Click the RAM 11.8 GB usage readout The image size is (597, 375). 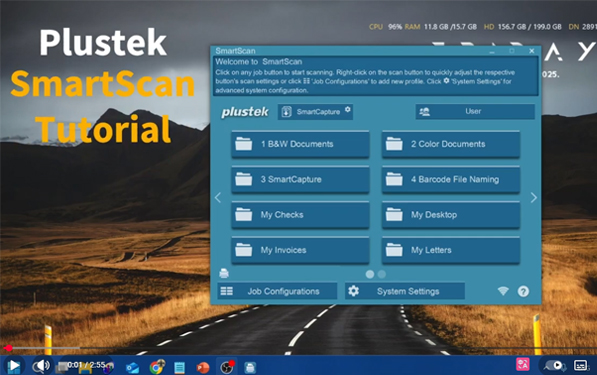pyautogui.click(x=441, y=27)
